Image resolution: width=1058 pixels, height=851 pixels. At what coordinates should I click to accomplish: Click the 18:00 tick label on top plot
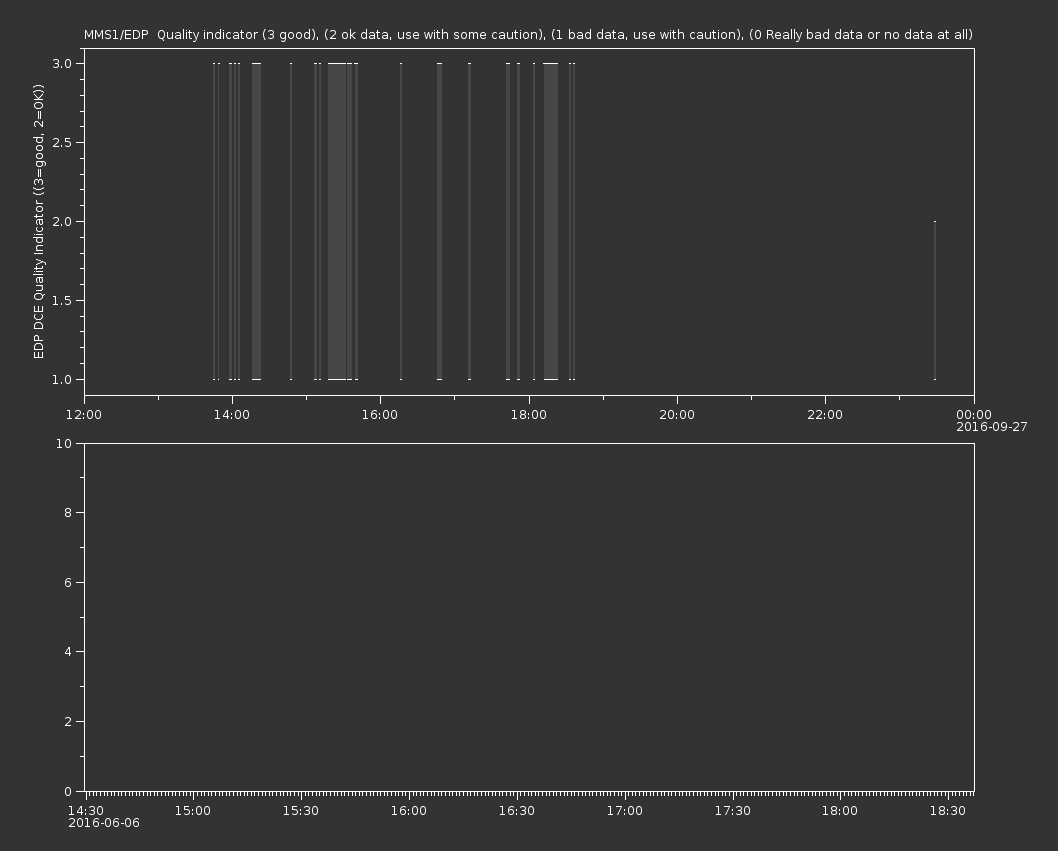click(528, 414)
